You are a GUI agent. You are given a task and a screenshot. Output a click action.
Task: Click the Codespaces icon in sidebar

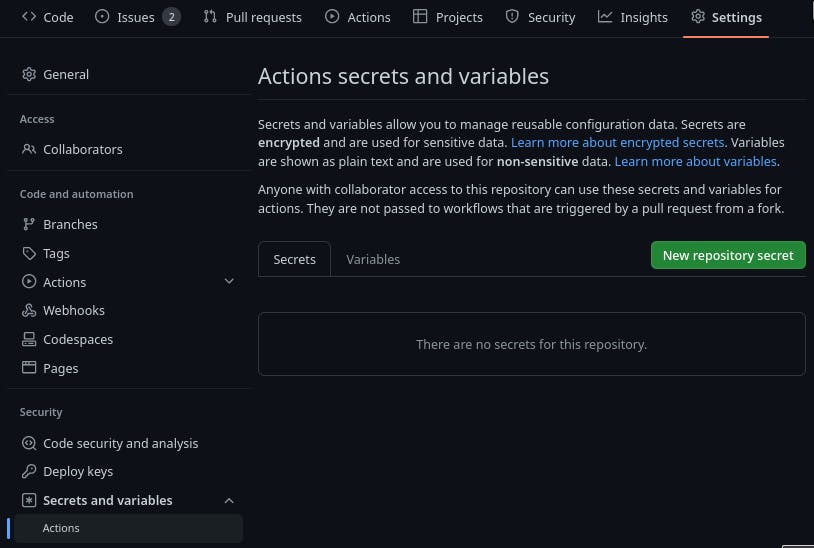(x=29, y=339)
